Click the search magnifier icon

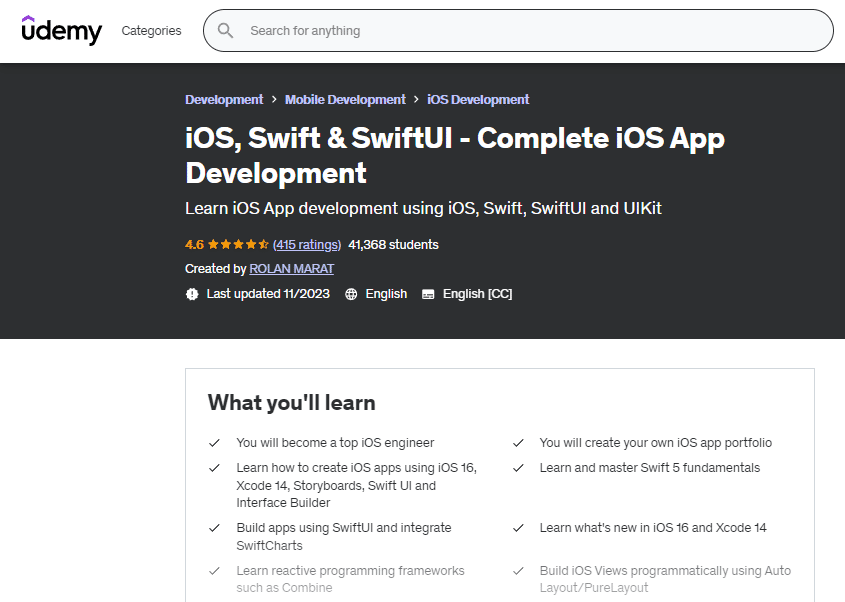coord(226,31)
